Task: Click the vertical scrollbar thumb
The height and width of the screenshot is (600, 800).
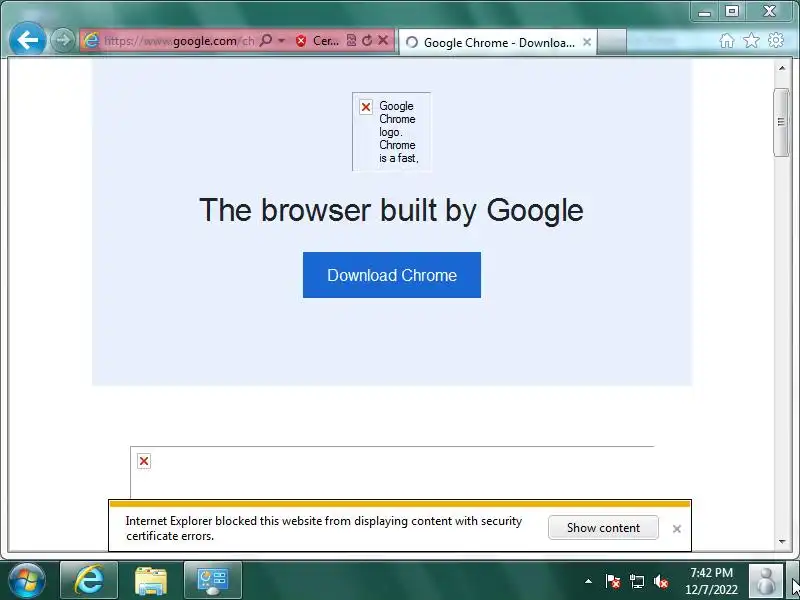Action: point(781,122)
